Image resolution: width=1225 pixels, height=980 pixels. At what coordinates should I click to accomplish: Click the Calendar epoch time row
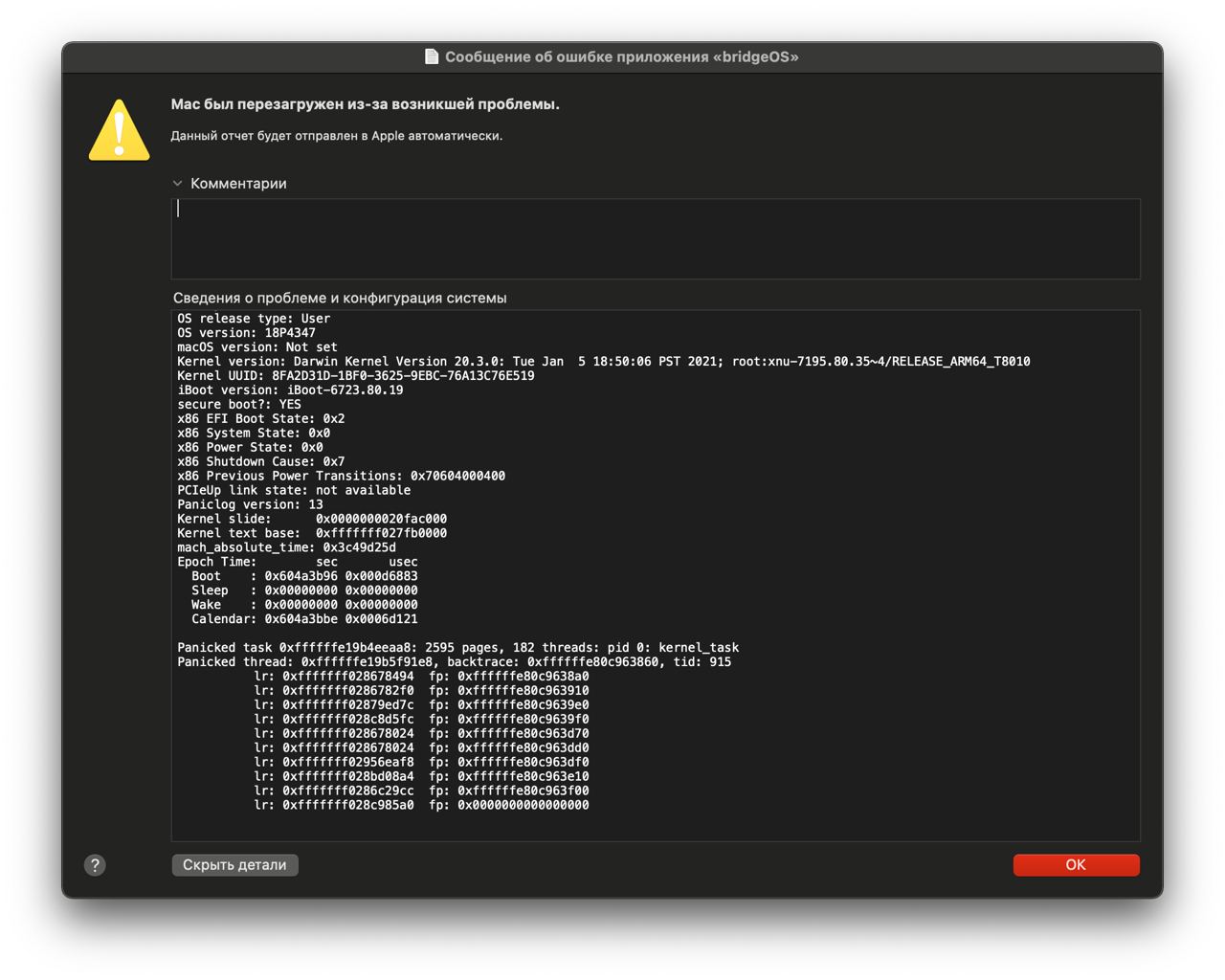click(x=304, y=620)
